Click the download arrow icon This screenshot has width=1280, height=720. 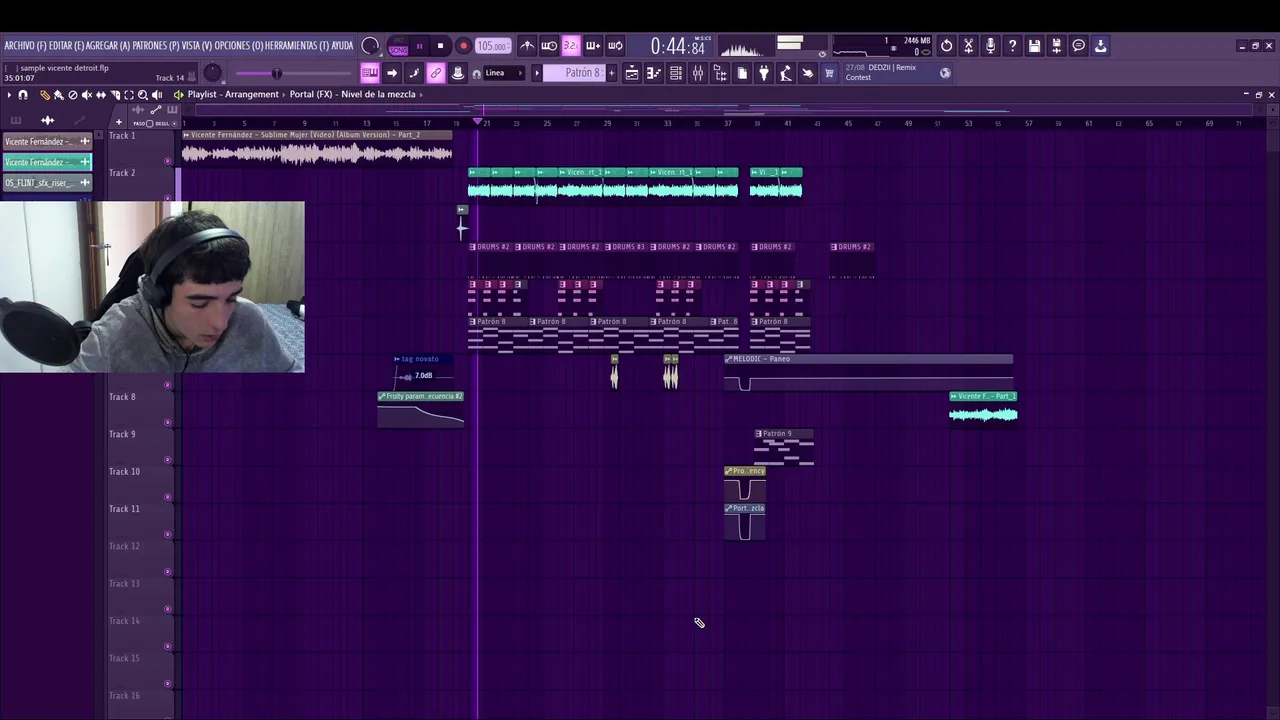pos(1100,45)
